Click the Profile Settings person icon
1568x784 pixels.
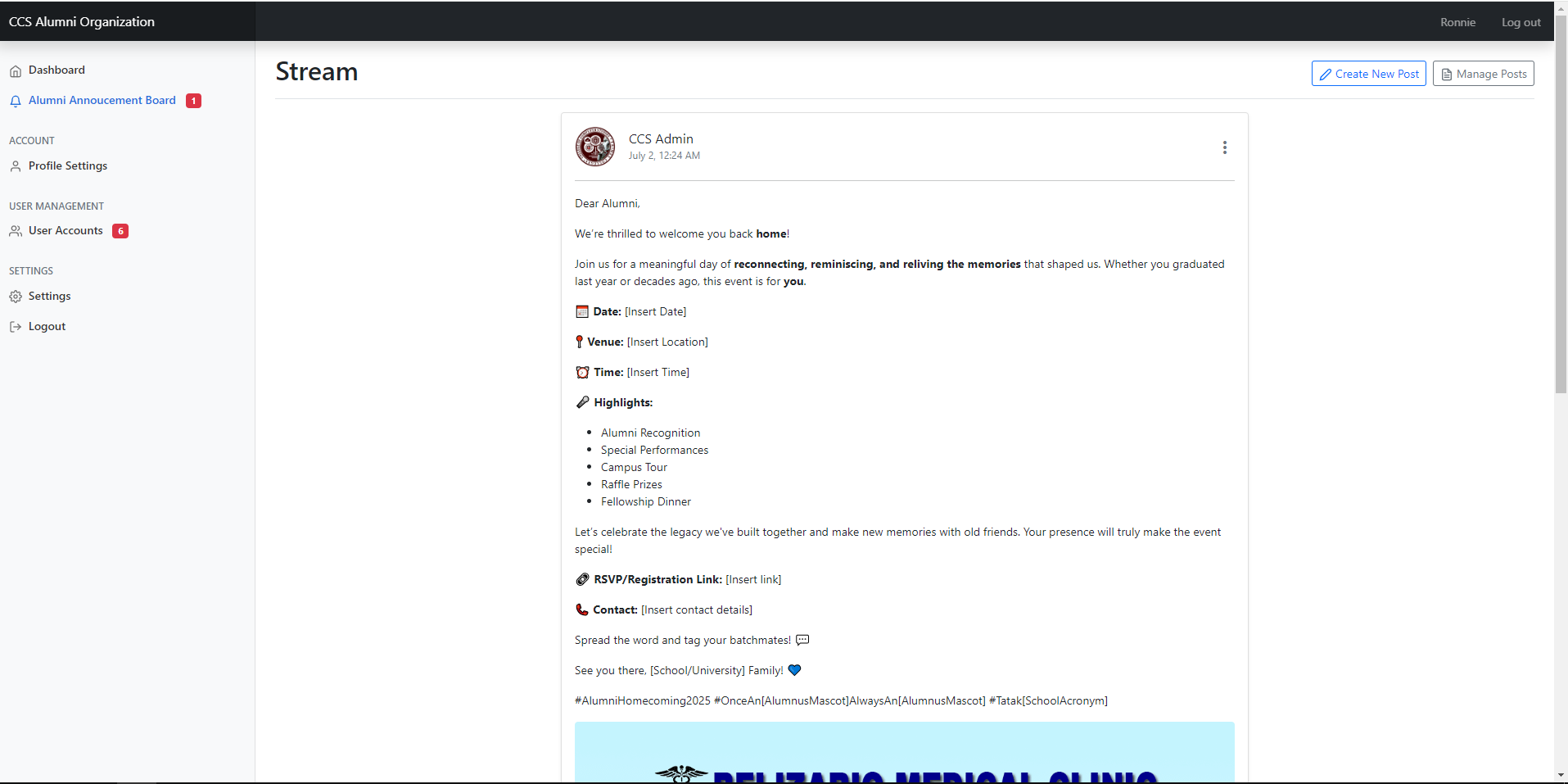[16, 166]
